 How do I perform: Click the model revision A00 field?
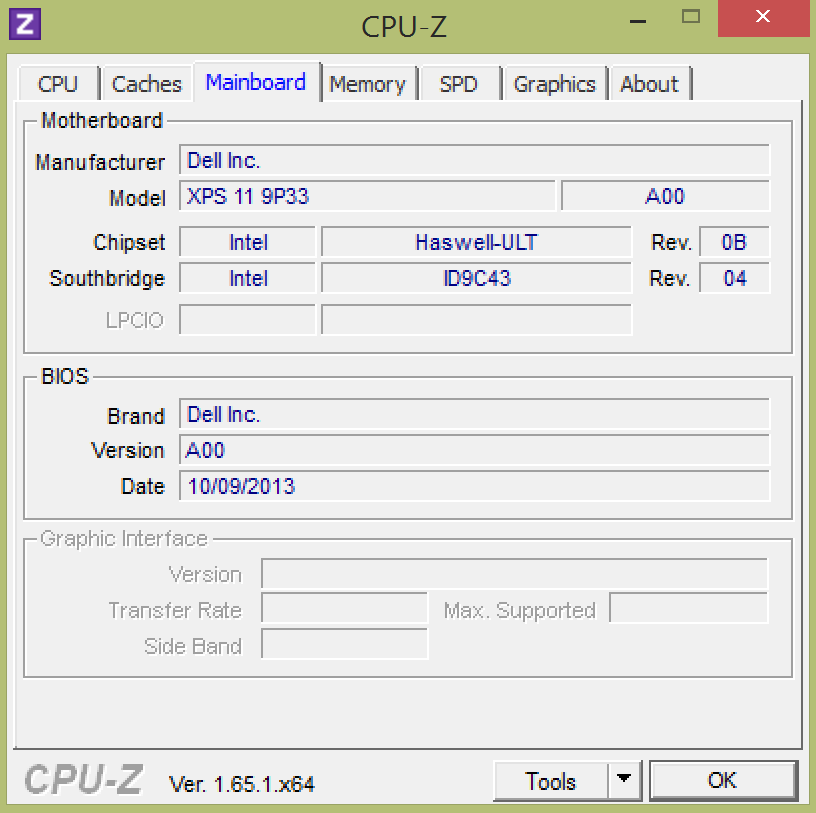pos(665,196)
